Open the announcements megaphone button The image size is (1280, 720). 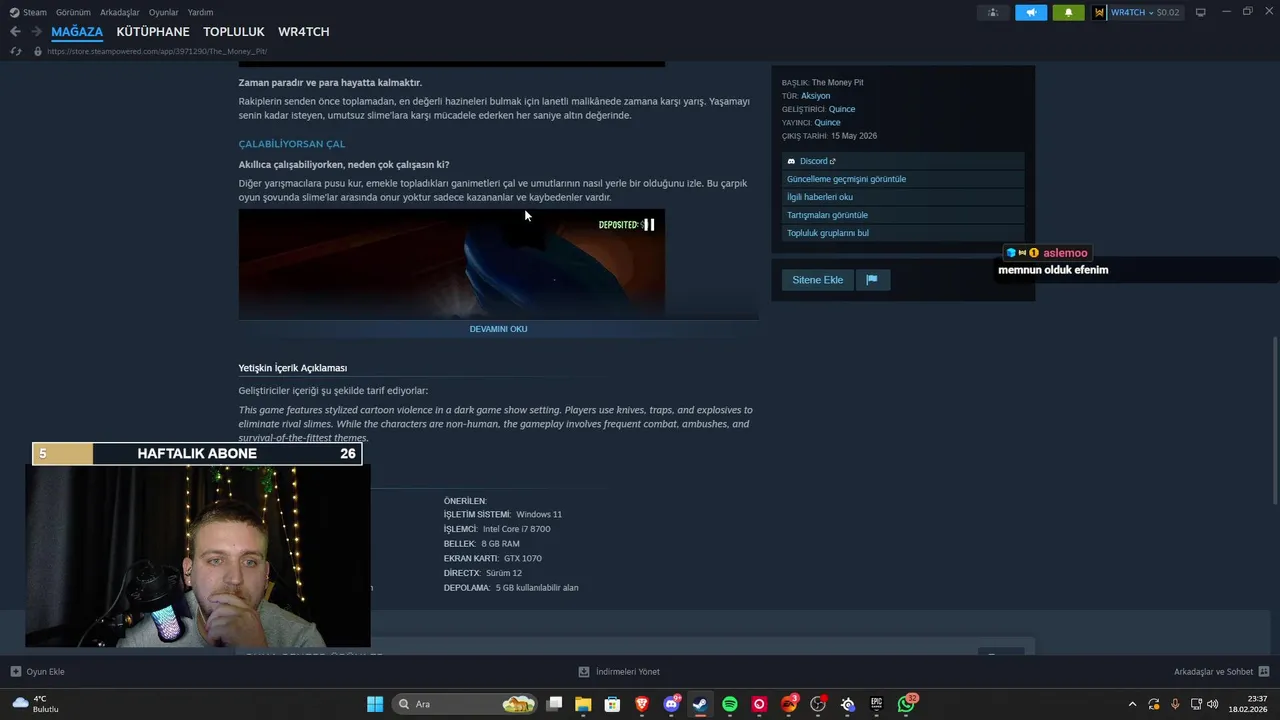(x=1031, y=12)
